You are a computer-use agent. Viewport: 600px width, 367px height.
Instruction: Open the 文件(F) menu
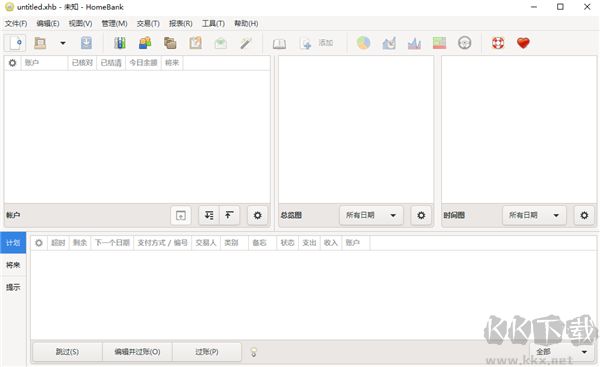coord(16,23)
